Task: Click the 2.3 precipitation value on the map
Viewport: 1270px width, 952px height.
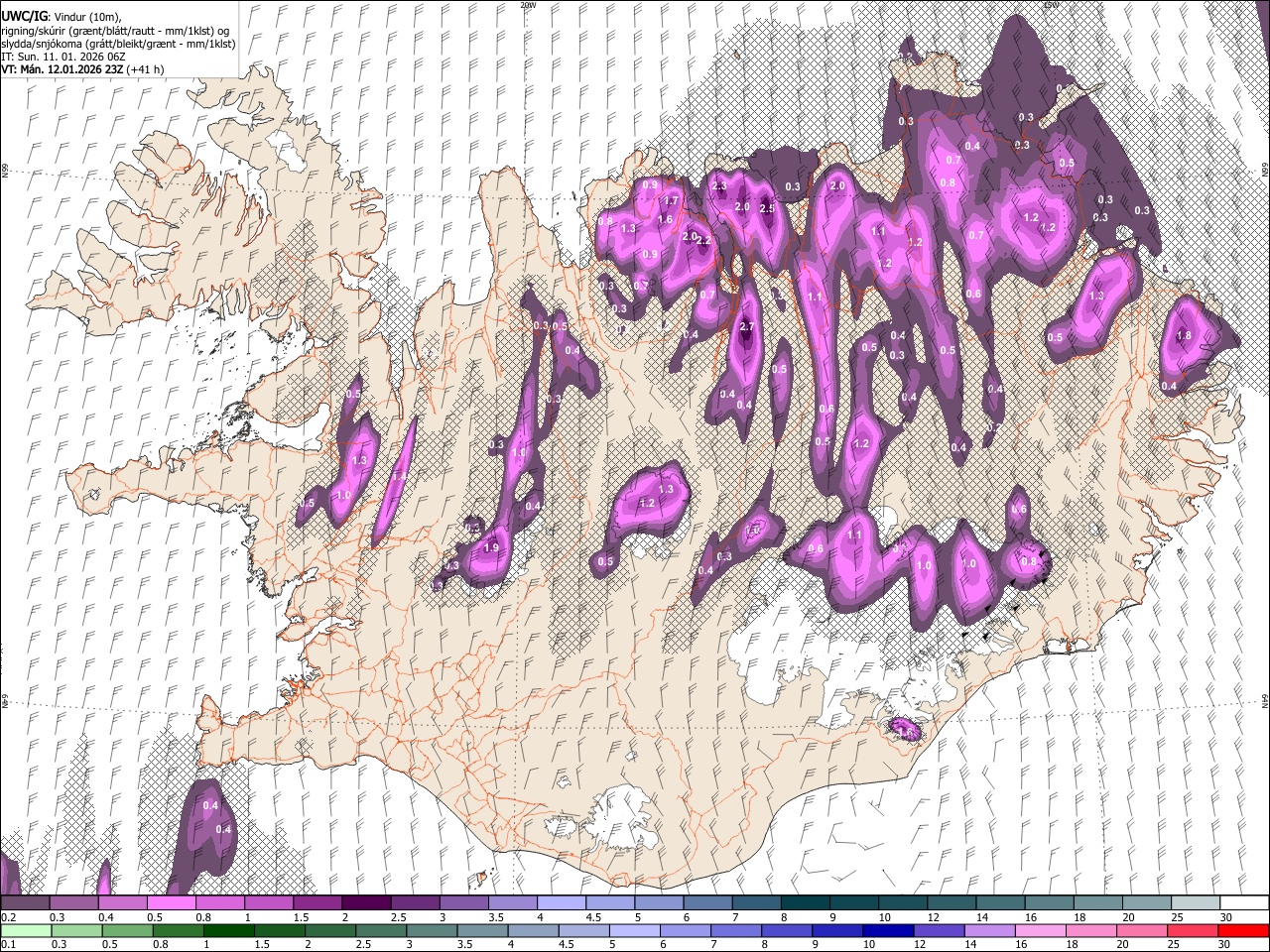Action: [x=719, y=185]
